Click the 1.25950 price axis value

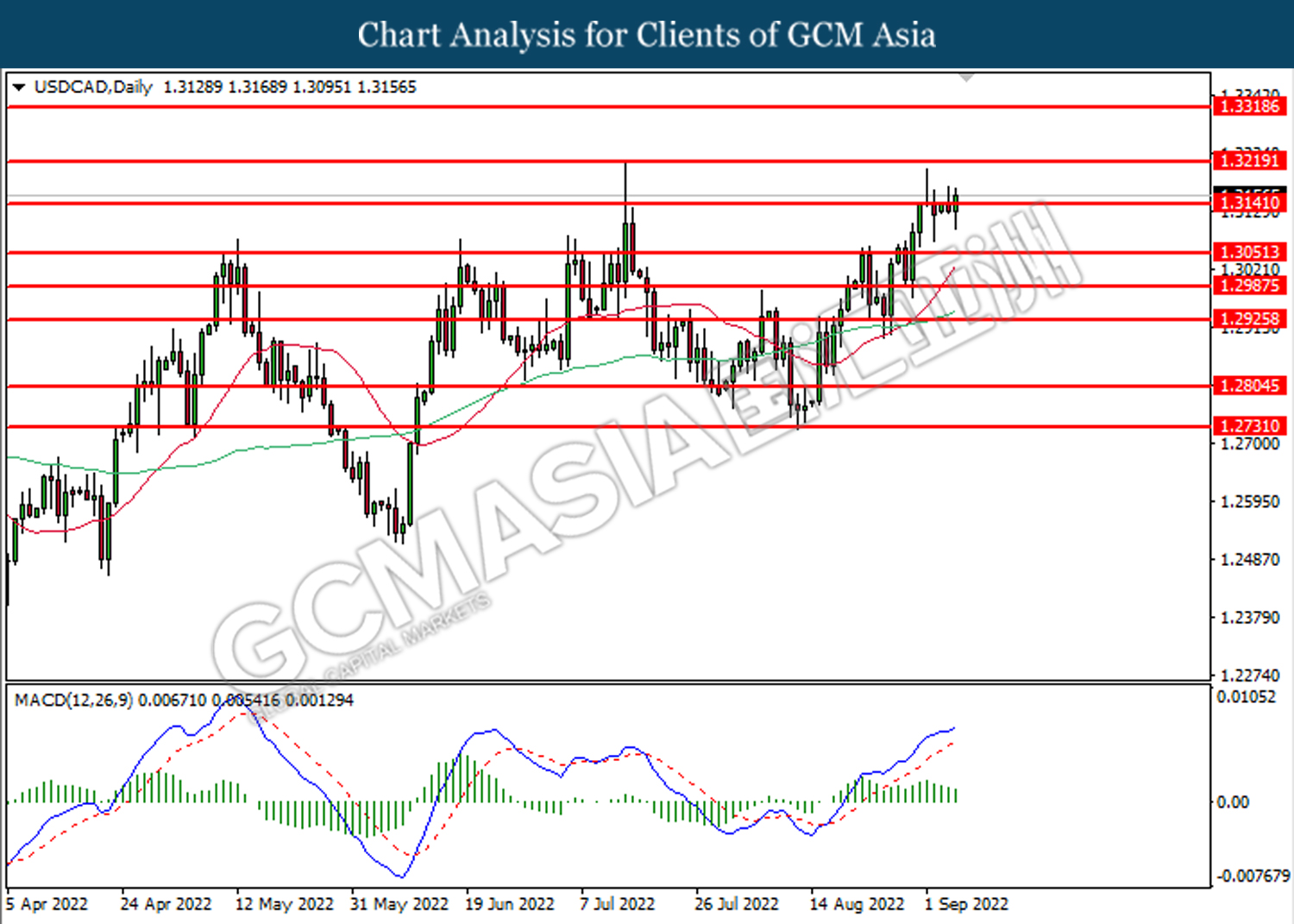point(1250,501)
